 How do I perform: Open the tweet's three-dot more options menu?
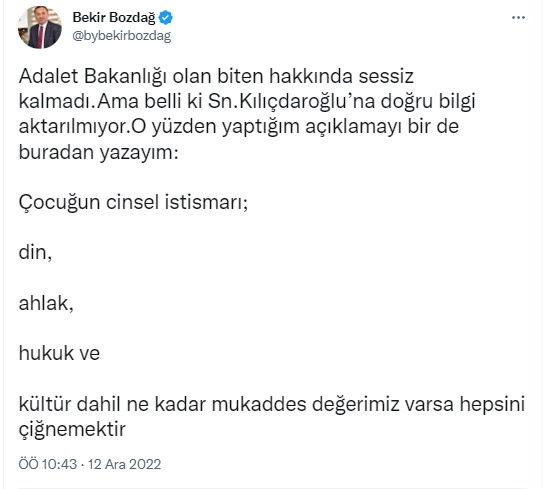(x=518, y=18)
